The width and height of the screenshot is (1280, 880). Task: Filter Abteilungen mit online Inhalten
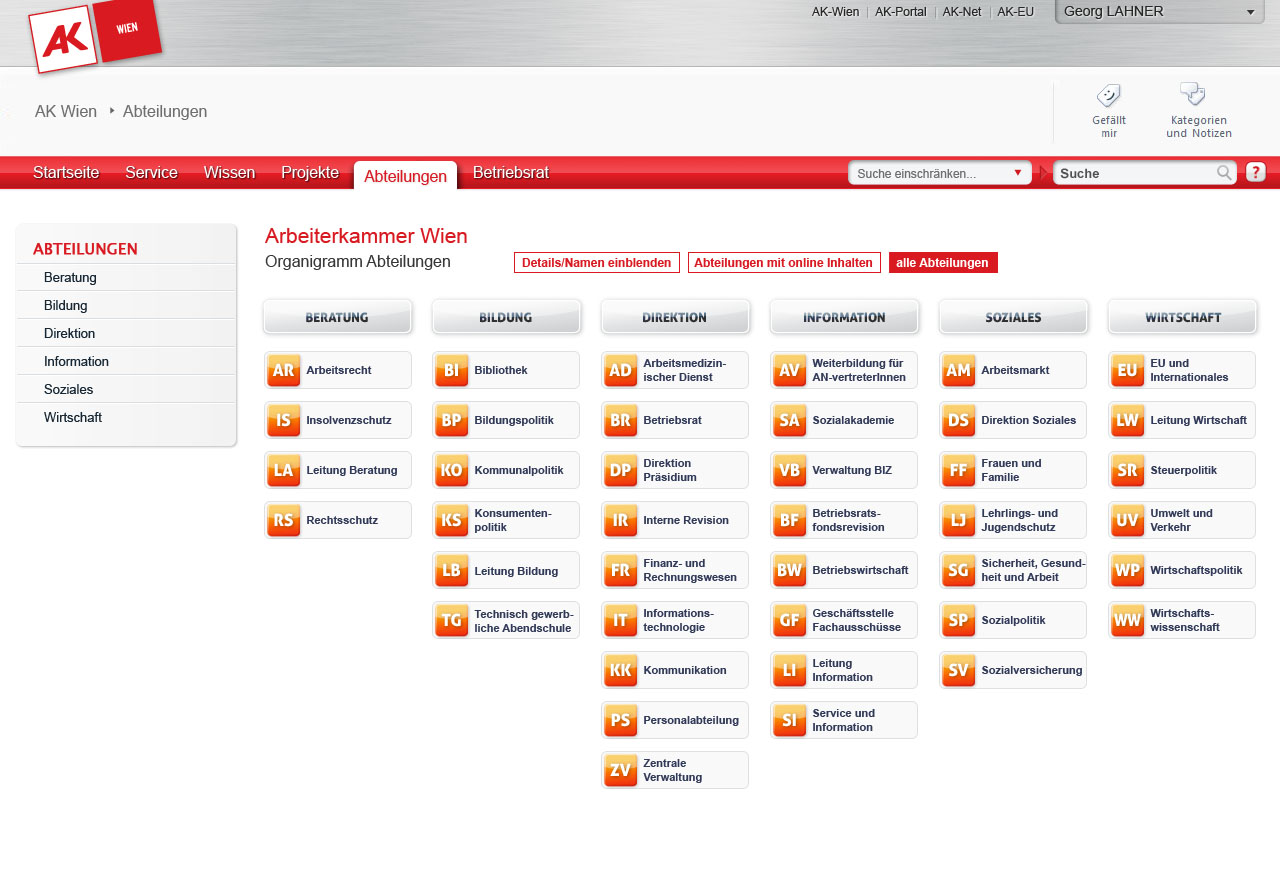tap(784, 263)
